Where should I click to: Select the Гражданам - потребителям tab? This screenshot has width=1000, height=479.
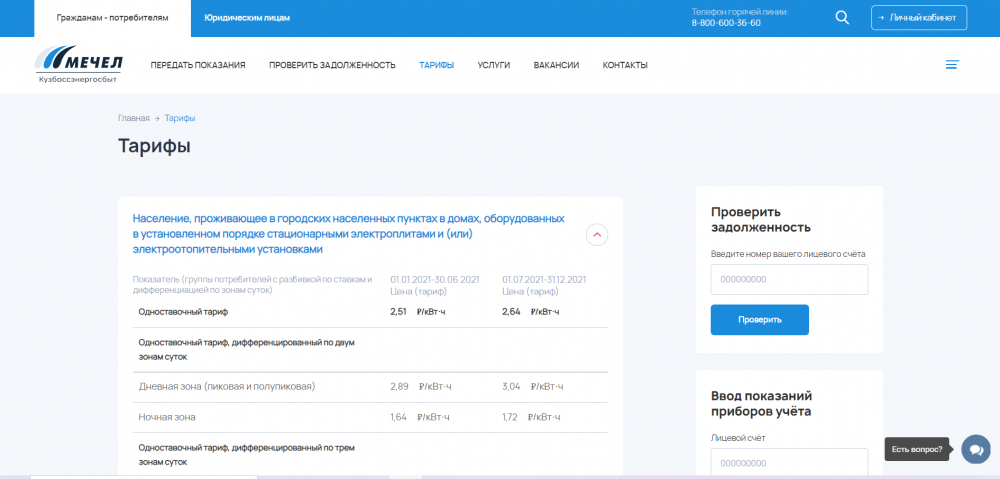pyautogui.click(x=112, y=18)
